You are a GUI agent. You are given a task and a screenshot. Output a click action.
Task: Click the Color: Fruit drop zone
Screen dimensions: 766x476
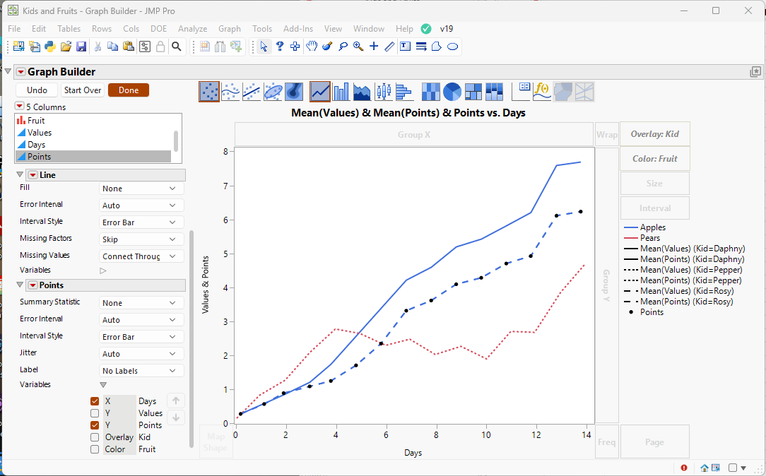click(x=655, y=159)
